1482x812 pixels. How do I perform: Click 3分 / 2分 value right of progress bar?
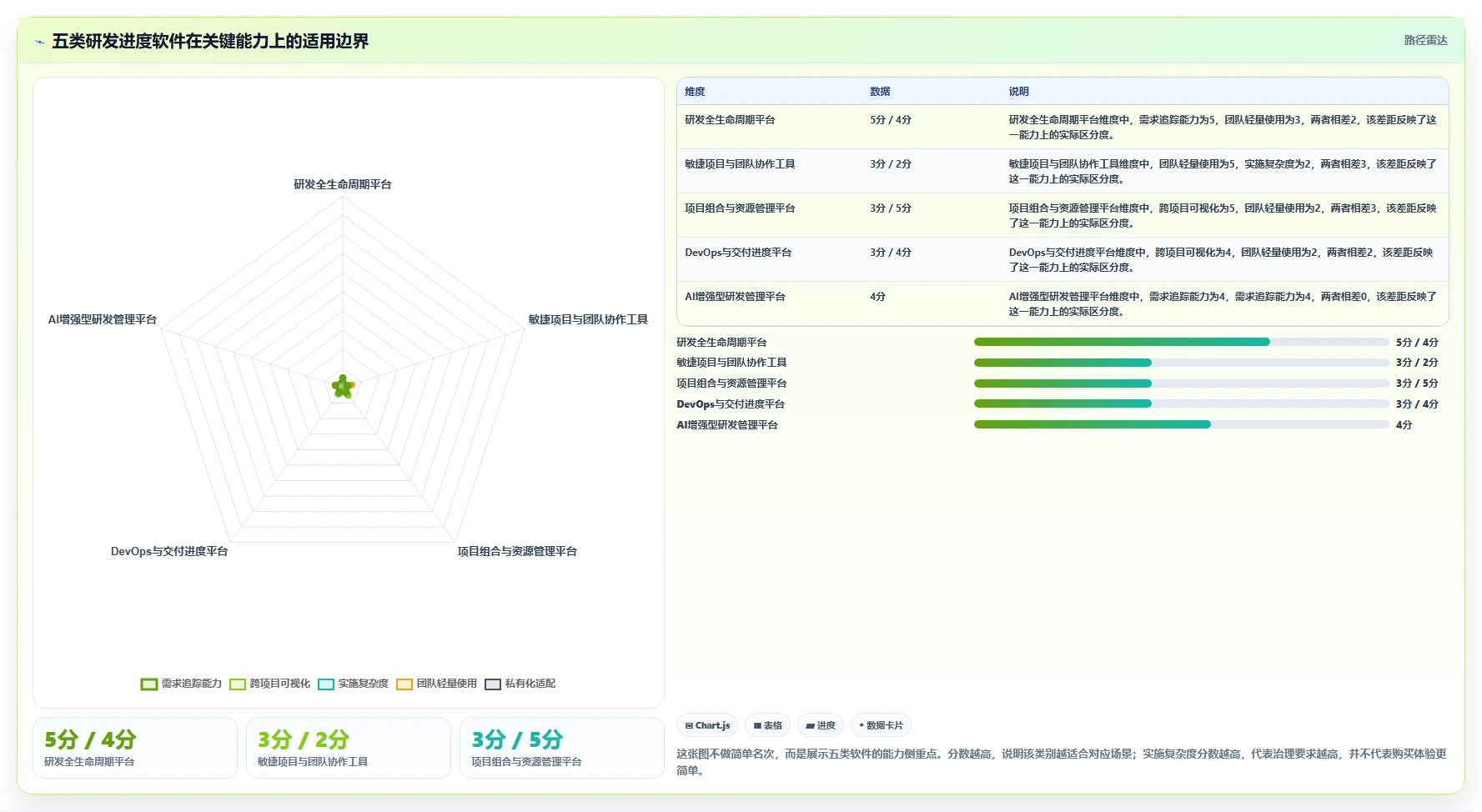(1417, 363)
